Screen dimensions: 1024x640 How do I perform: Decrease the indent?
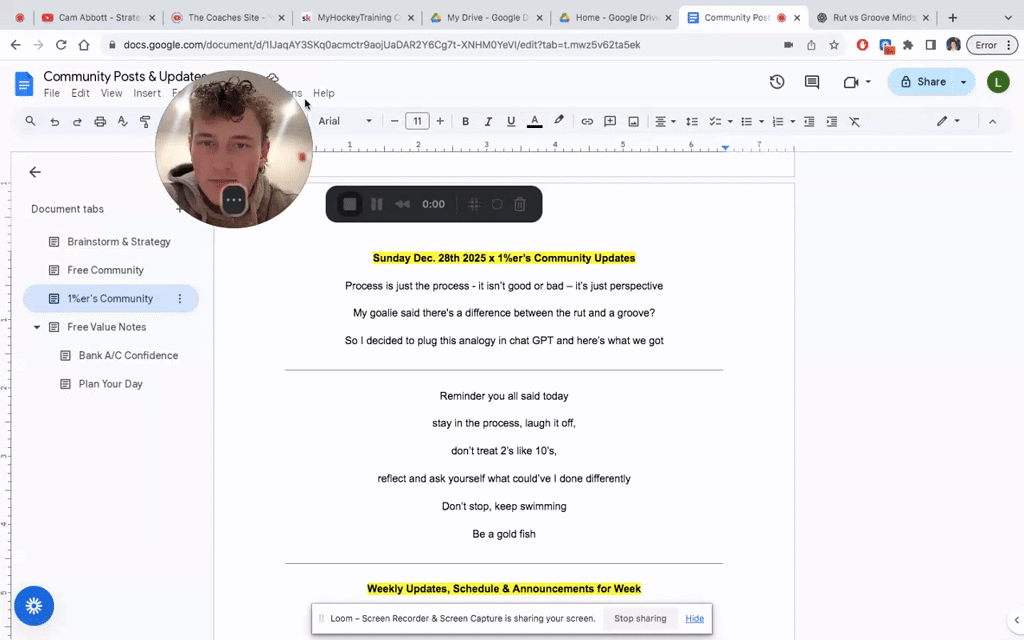[x=809, y=121]
